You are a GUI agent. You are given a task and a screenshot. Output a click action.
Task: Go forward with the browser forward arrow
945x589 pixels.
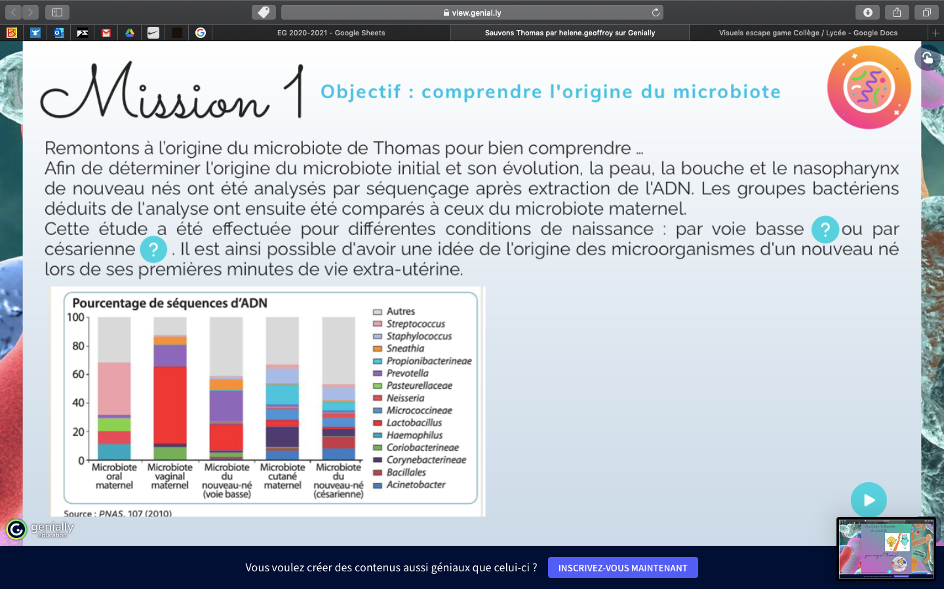coord(30,12)
